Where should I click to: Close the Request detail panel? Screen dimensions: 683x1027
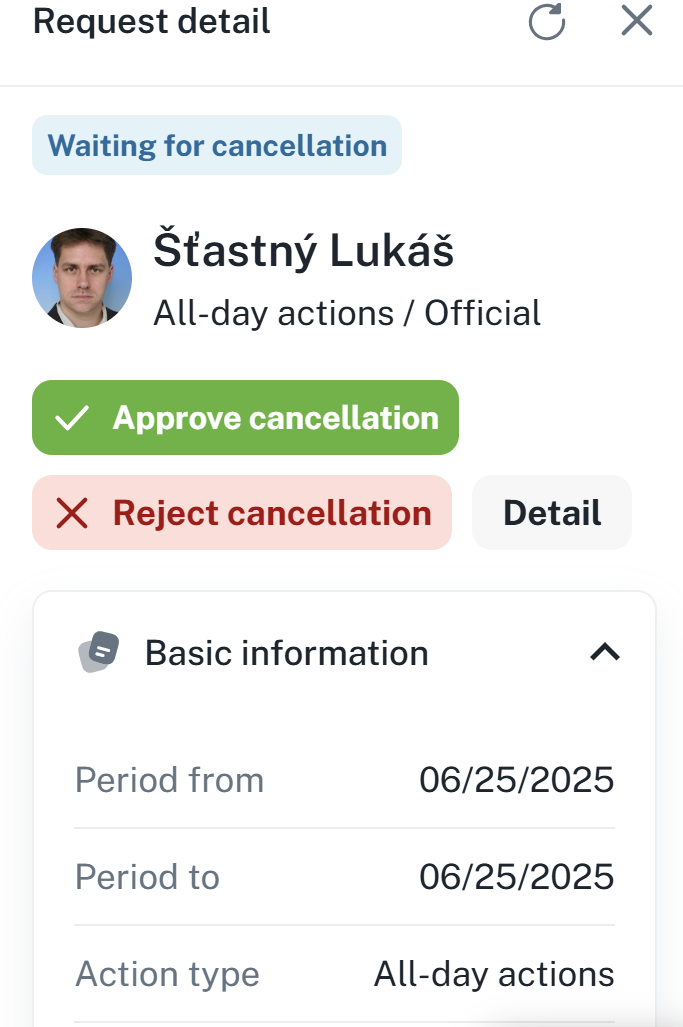[x=637, y=21]
